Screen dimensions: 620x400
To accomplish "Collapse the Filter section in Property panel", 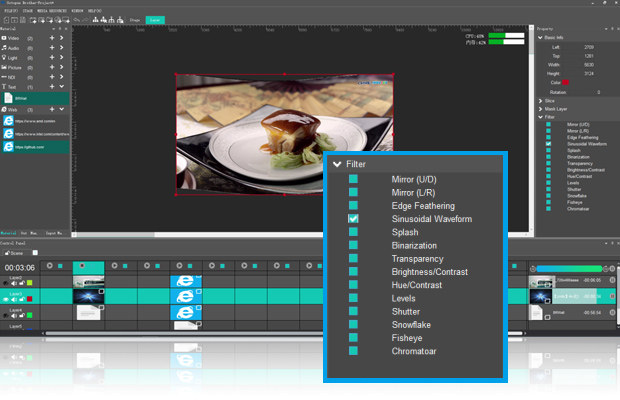I will coord(541,117).
